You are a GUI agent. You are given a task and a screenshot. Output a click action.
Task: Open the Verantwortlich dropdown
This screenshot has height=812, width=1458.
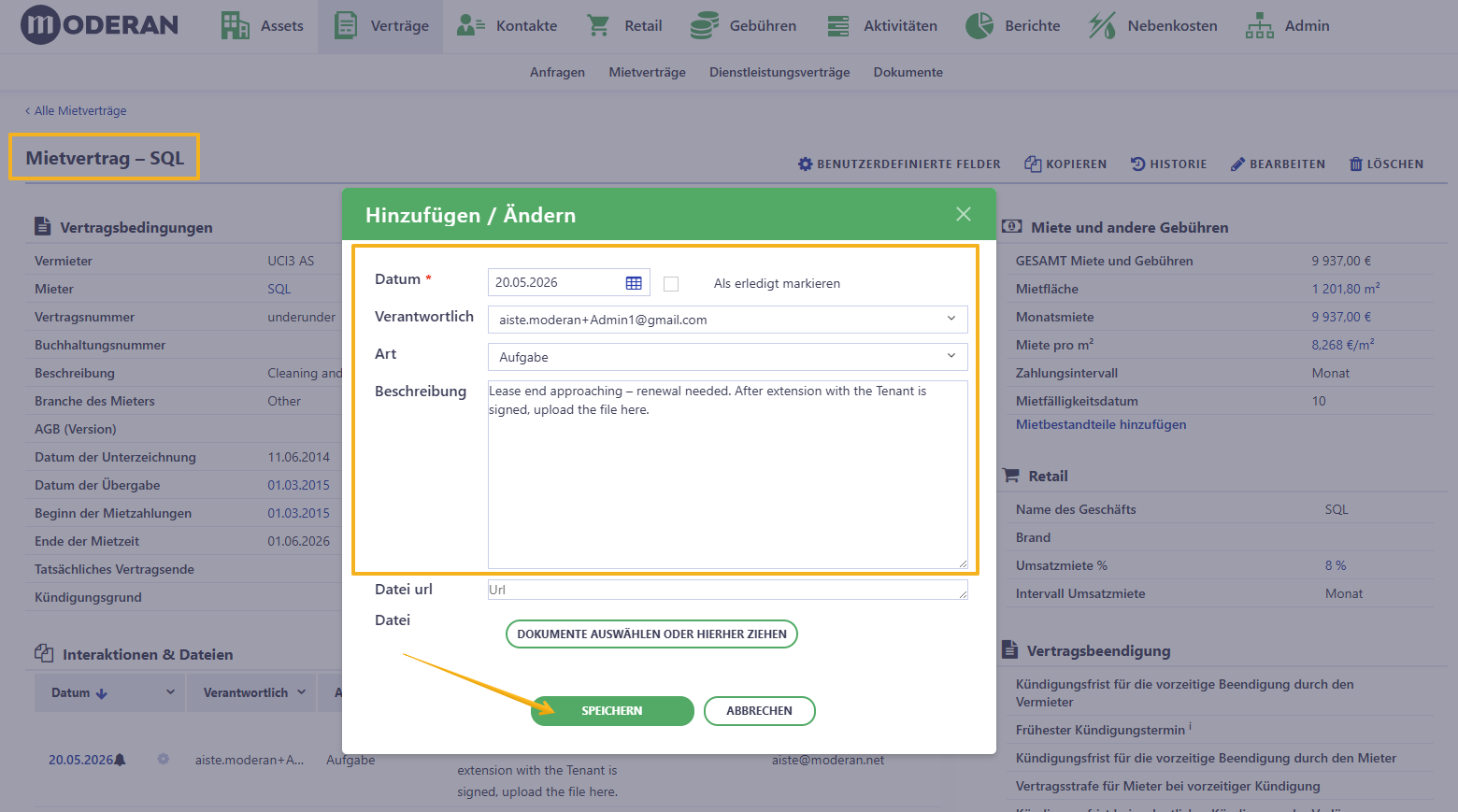point(727,320)
